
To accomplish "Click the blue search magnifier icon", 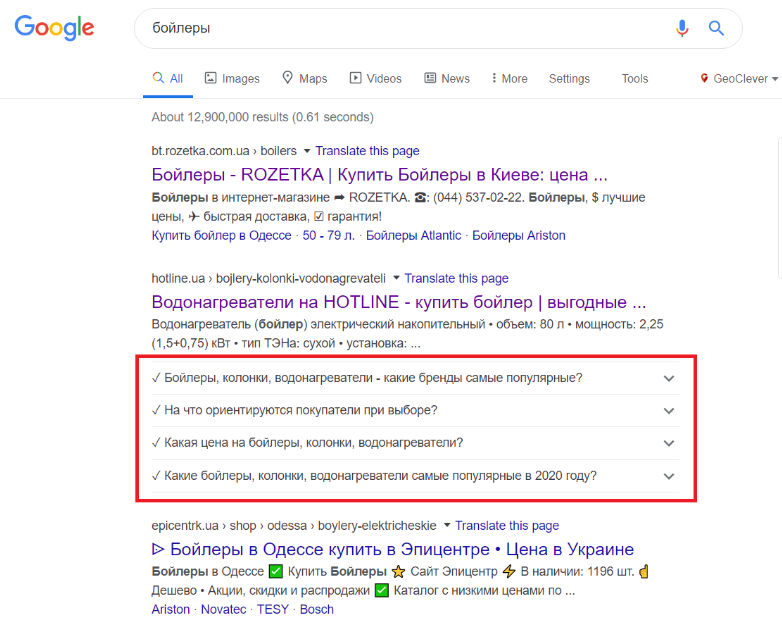I will coord(716,28).
